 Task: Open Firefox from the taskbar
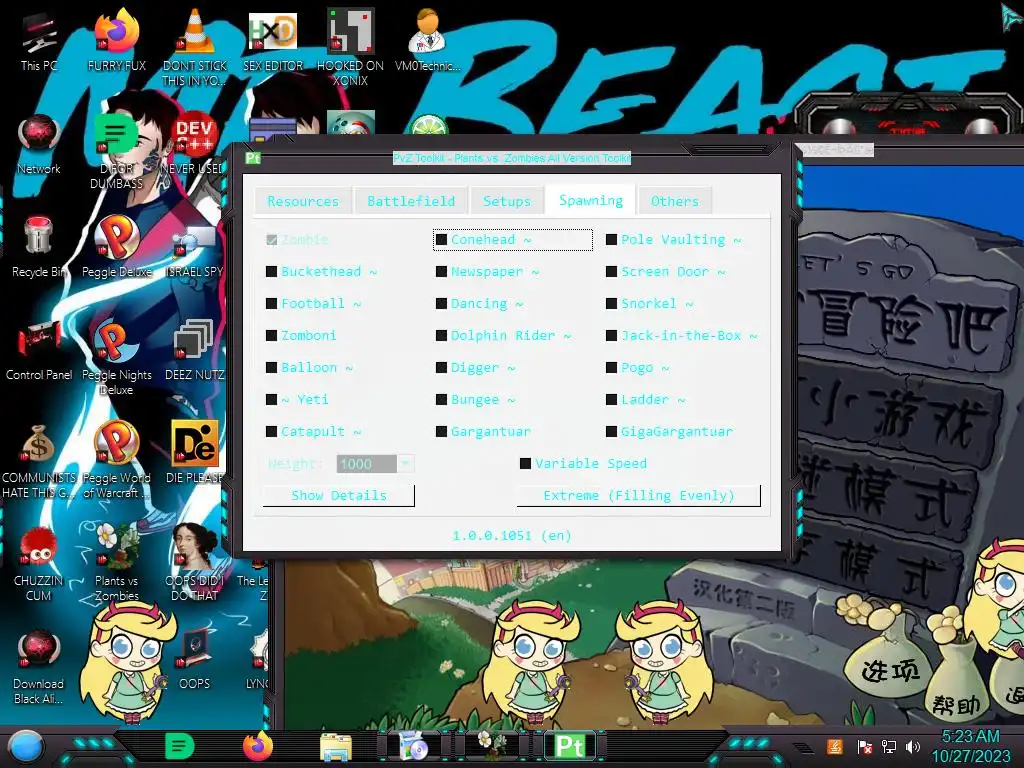258,746
